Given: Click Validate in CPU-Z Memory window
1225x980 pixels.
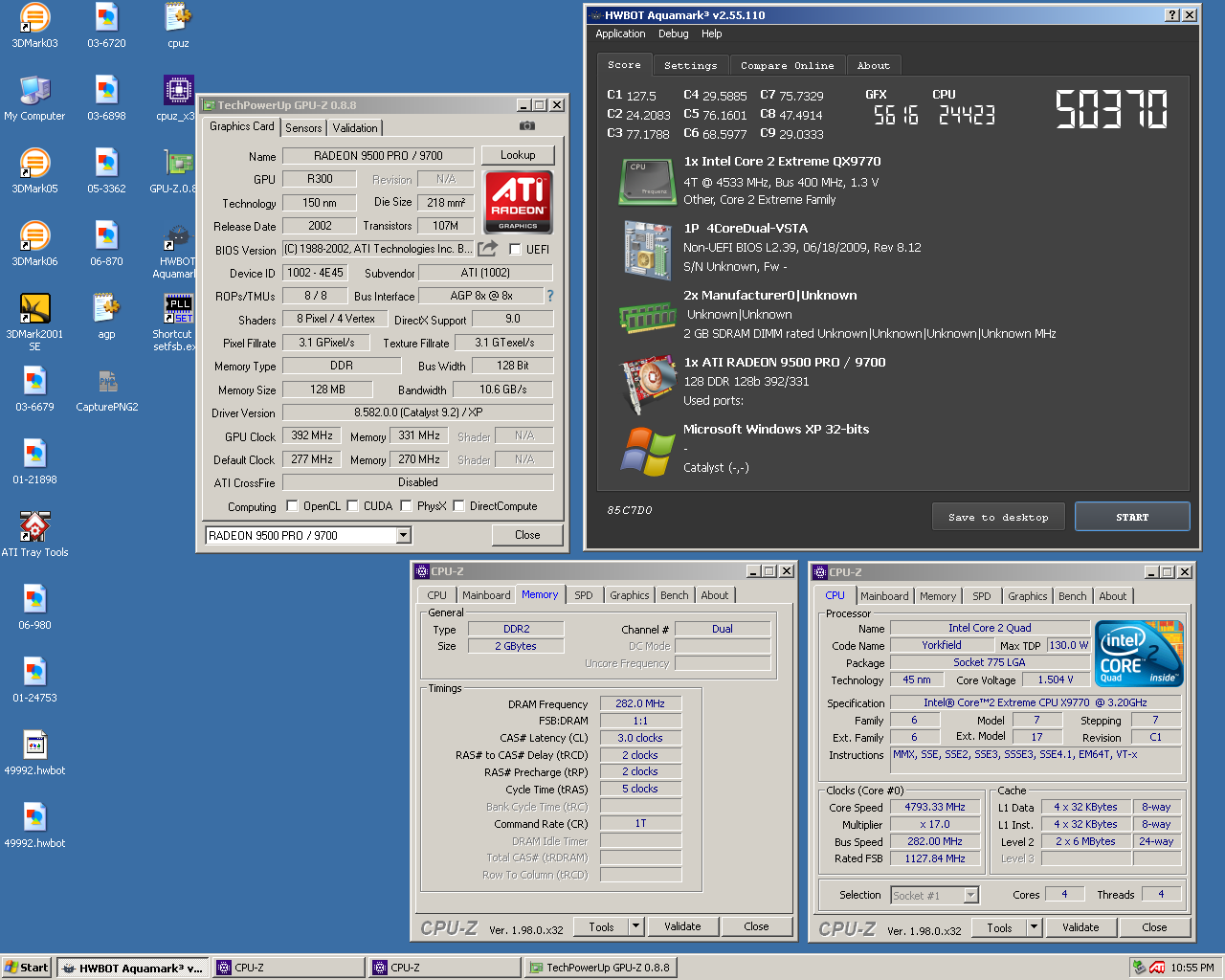Looking at the screenshot, I should (682, 926).
